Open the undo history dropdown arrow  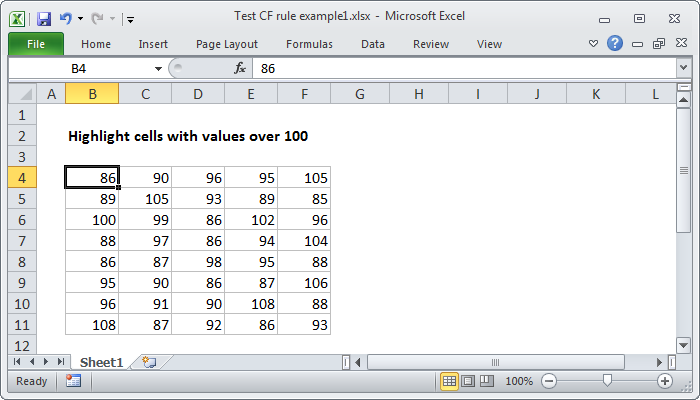(x=80, y=19)
